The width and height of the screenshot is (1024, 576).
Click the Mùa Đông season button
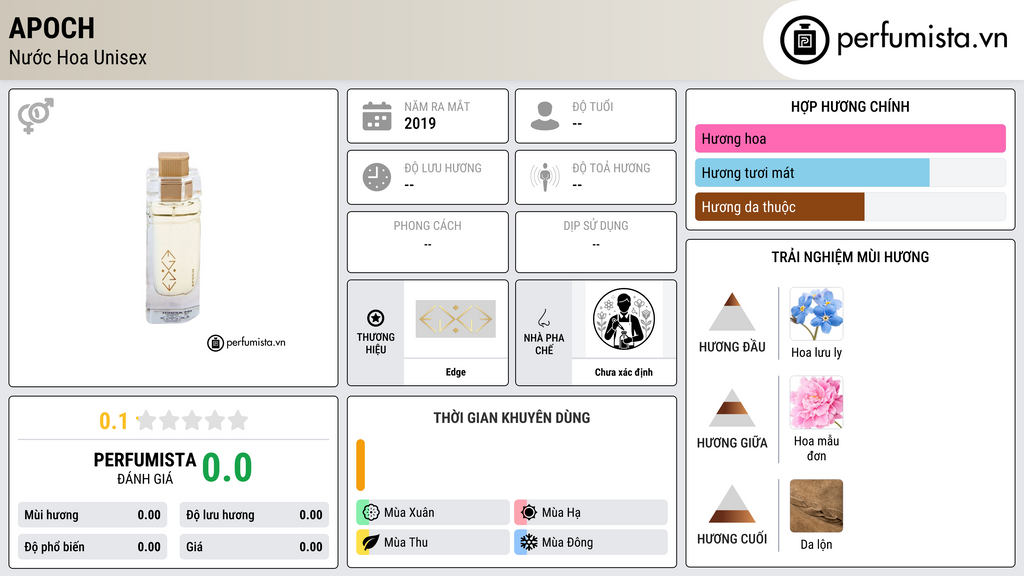click(591, 542)
